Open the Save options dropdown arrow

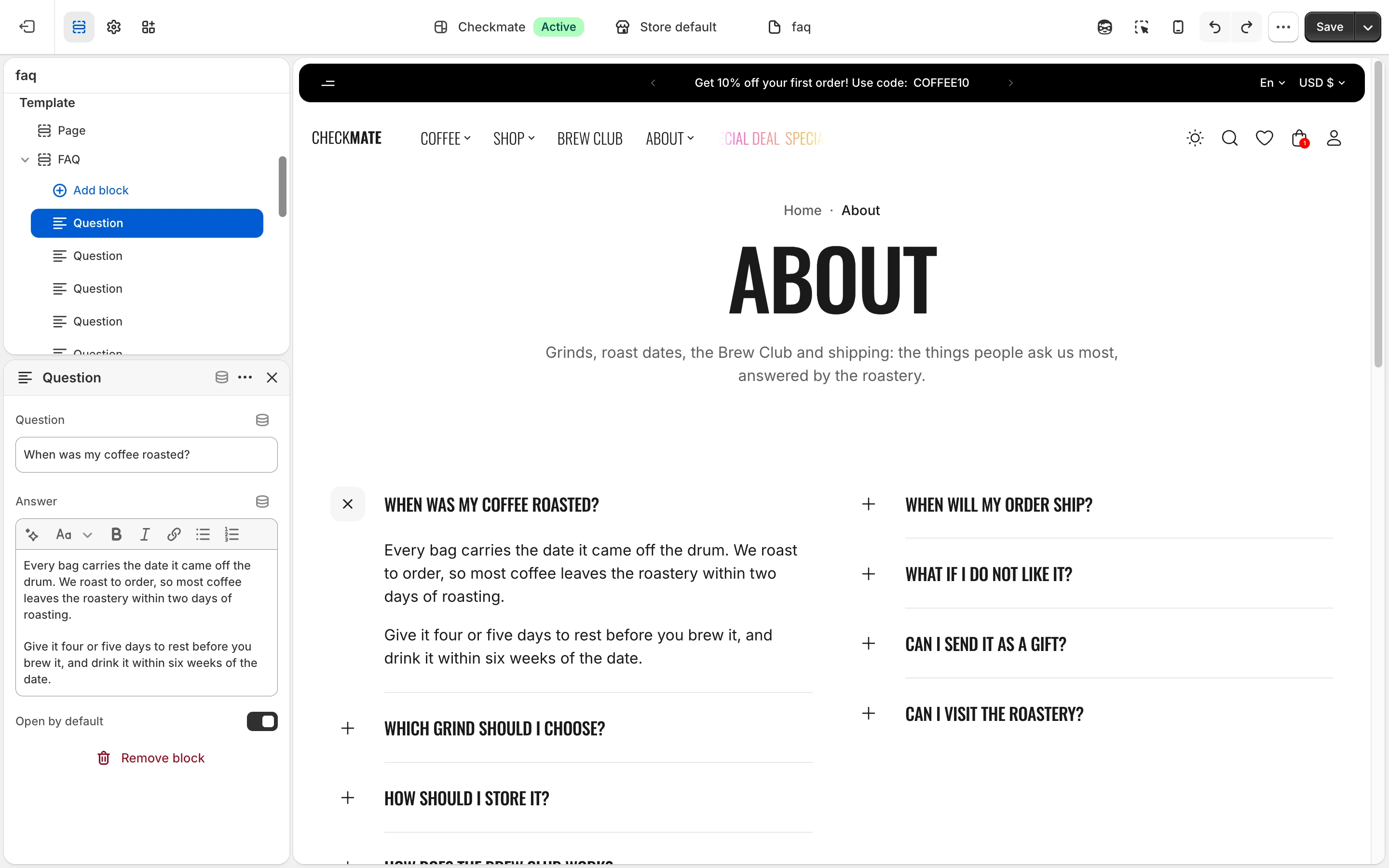pos(1368,27)
